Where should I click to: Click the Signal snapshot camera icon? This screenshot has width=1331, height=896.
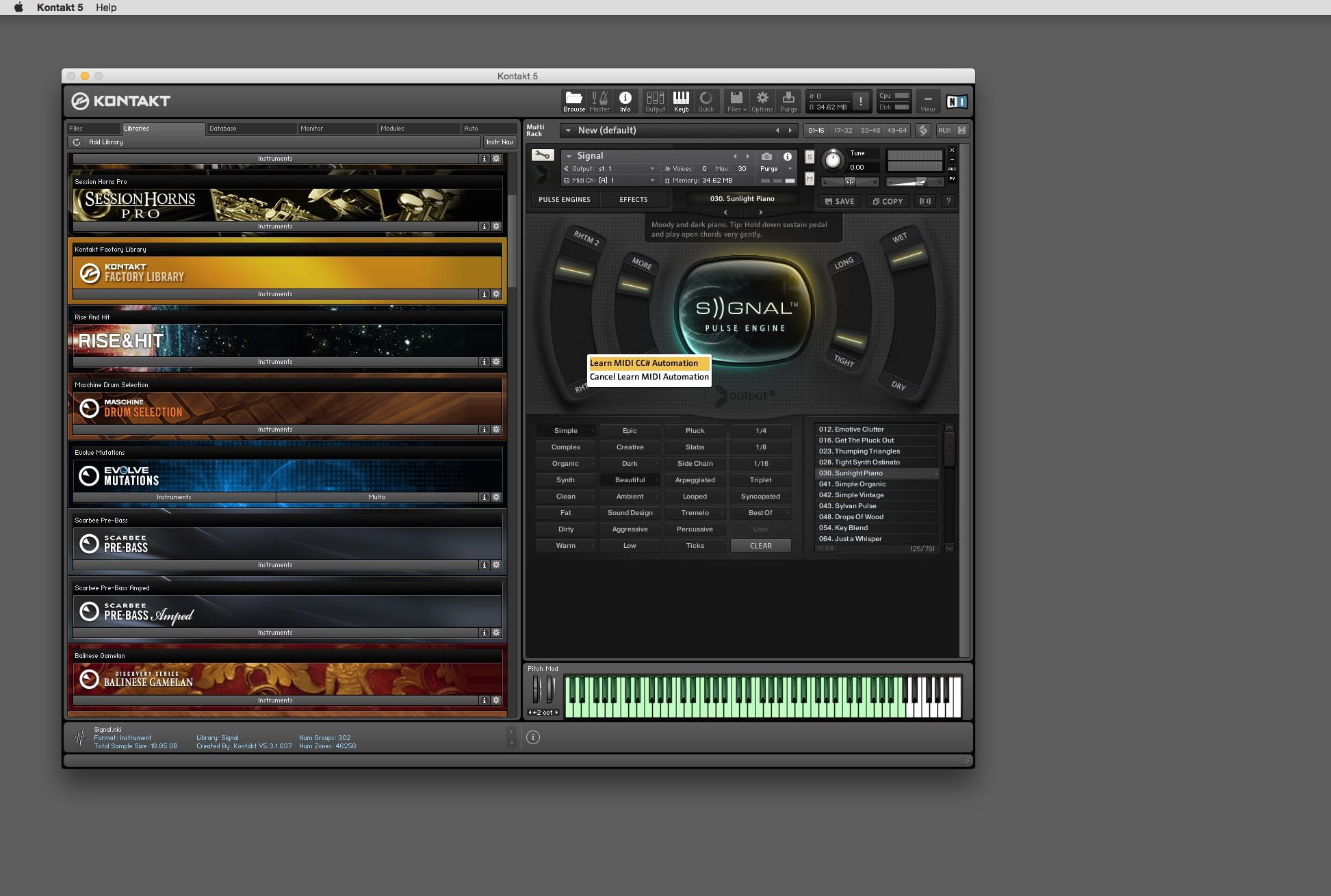click(766, 157)
